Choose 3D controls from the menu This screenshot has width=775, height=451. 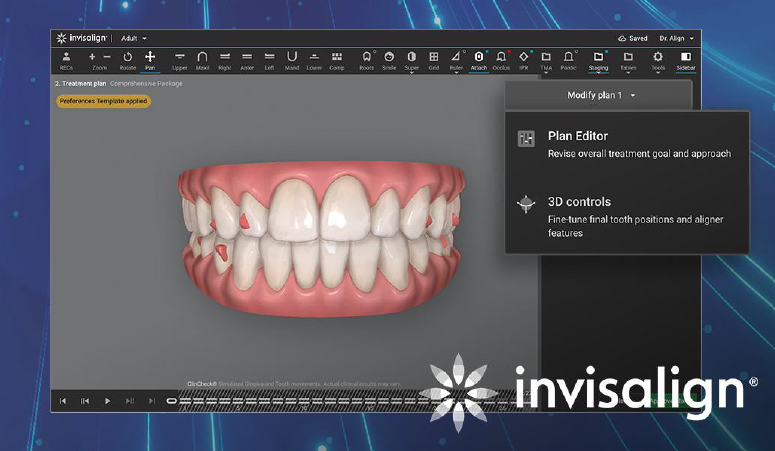coord(627,217)
